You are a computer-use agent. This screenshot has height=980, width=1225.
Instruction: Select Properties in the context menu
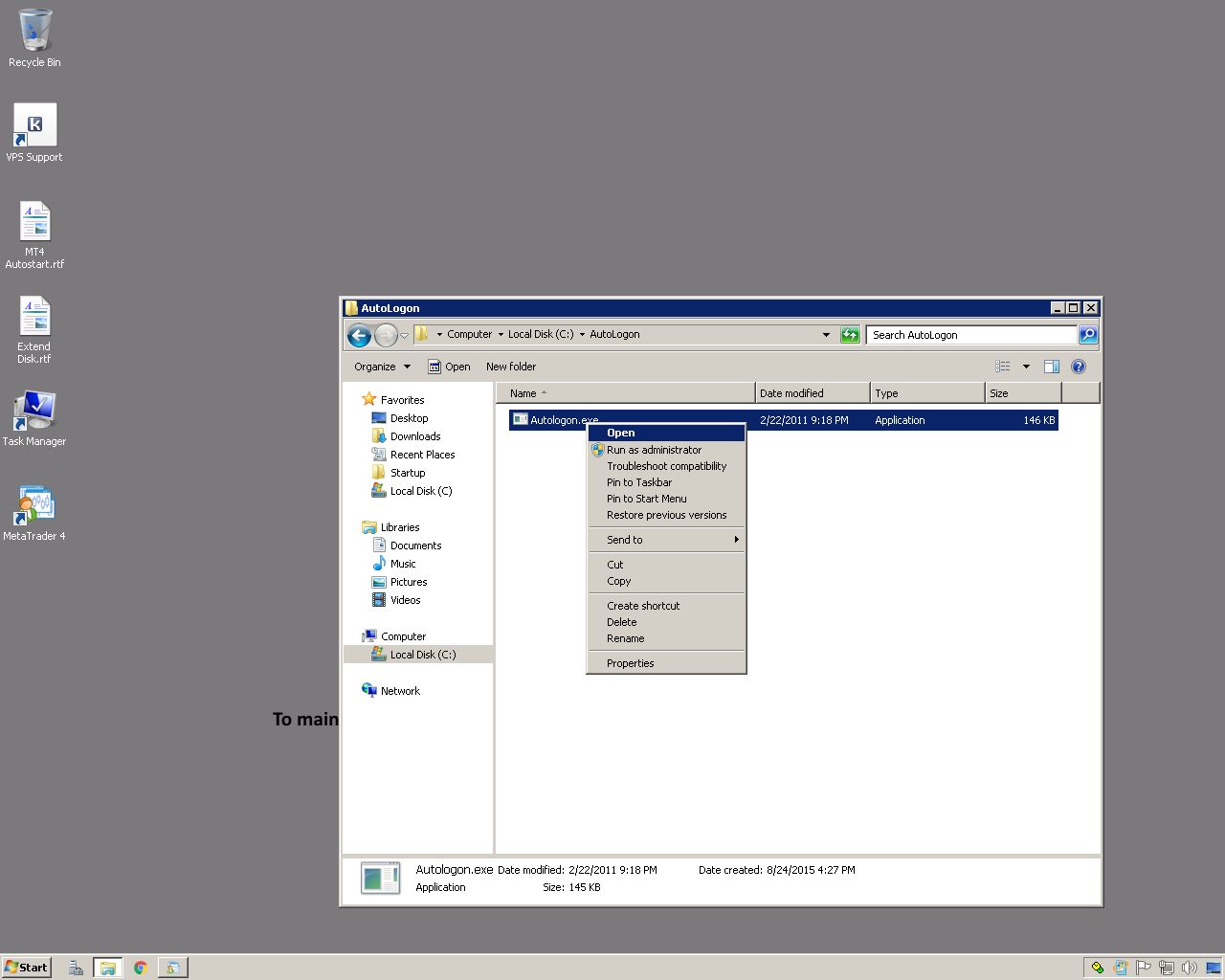coord(630,663)
